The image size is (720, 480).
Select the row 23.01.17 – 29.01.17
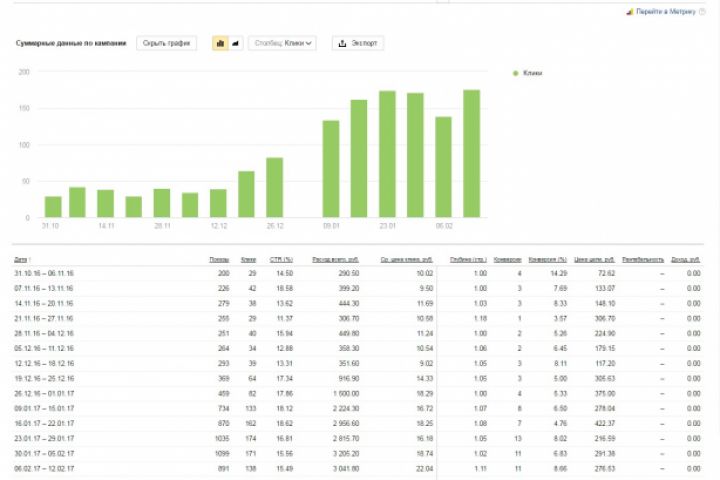tap(357, 439)
